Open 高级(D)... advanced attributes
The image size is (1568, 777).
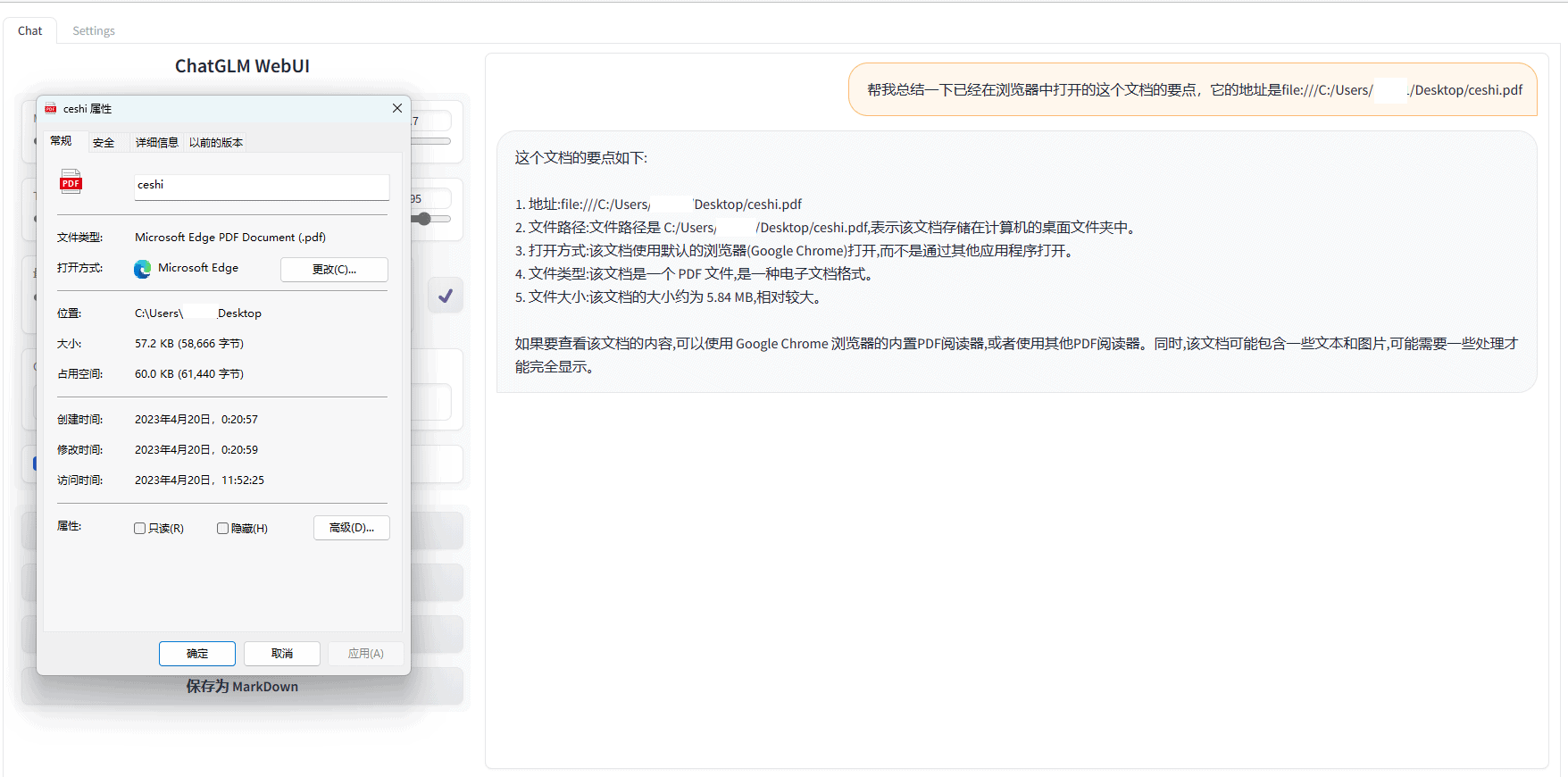[x=351, y=528]
